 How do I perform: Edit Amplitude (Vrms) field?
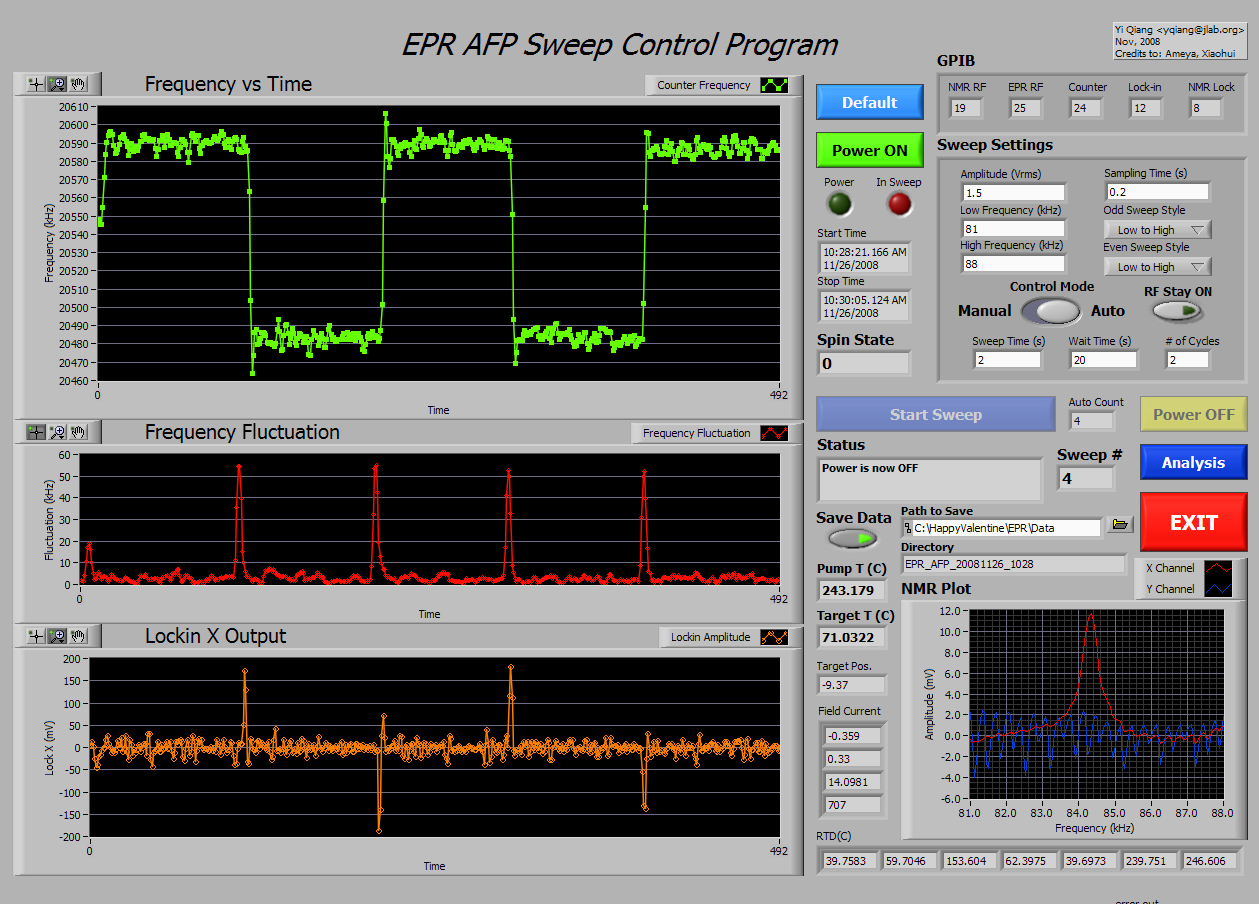click(1013, 192)
